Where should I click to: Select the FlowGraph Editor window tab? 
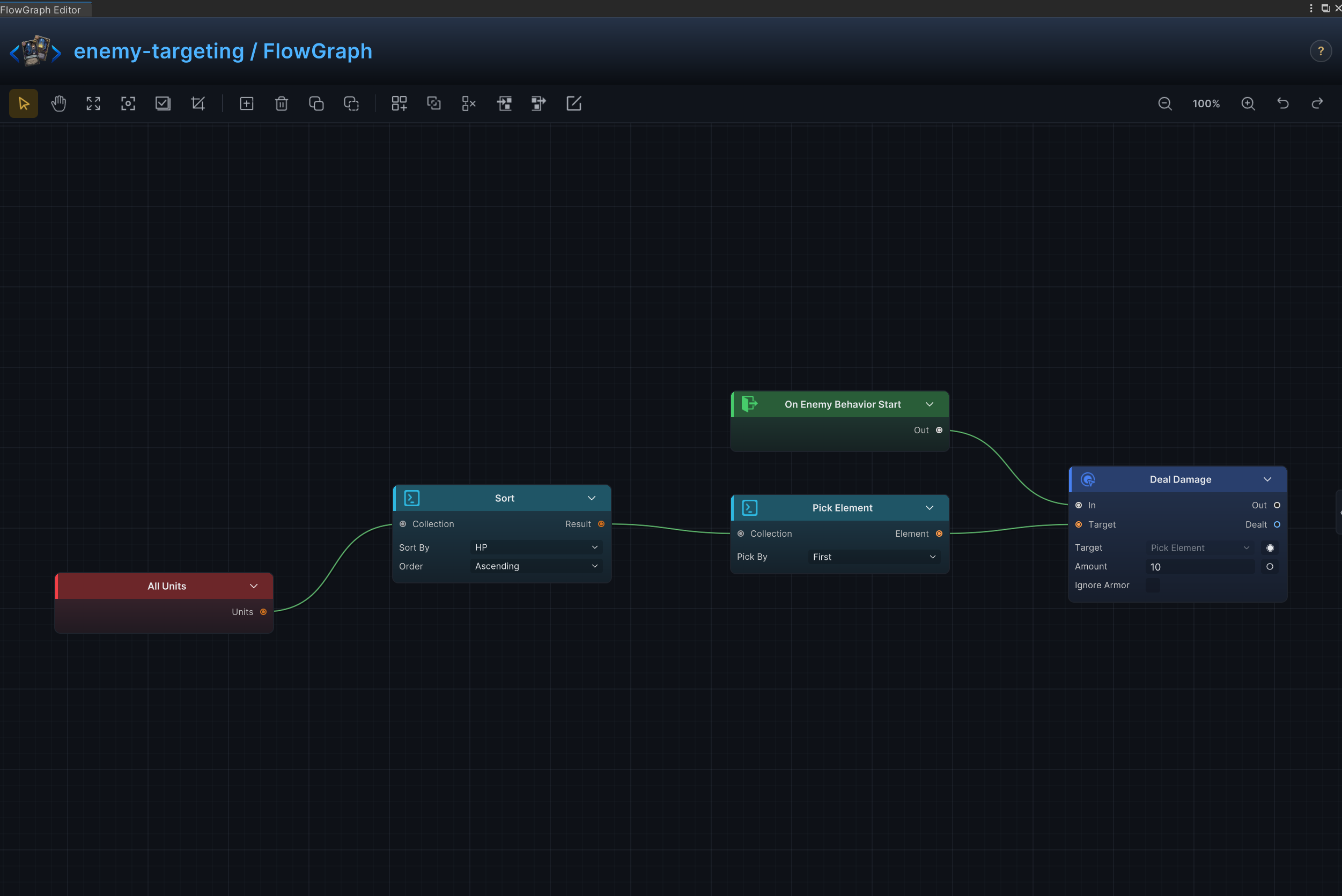click(x=45, y=10)
